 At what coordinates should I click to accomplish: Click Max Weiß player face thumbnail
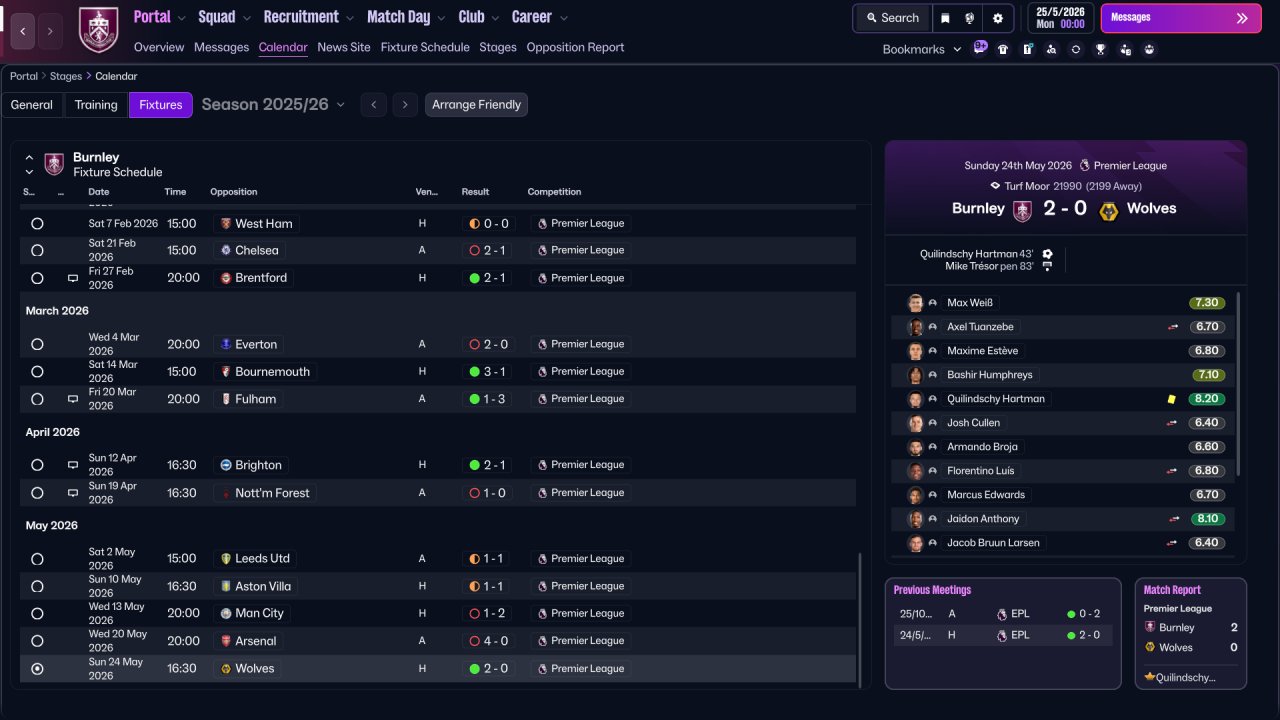click(915, 303)
